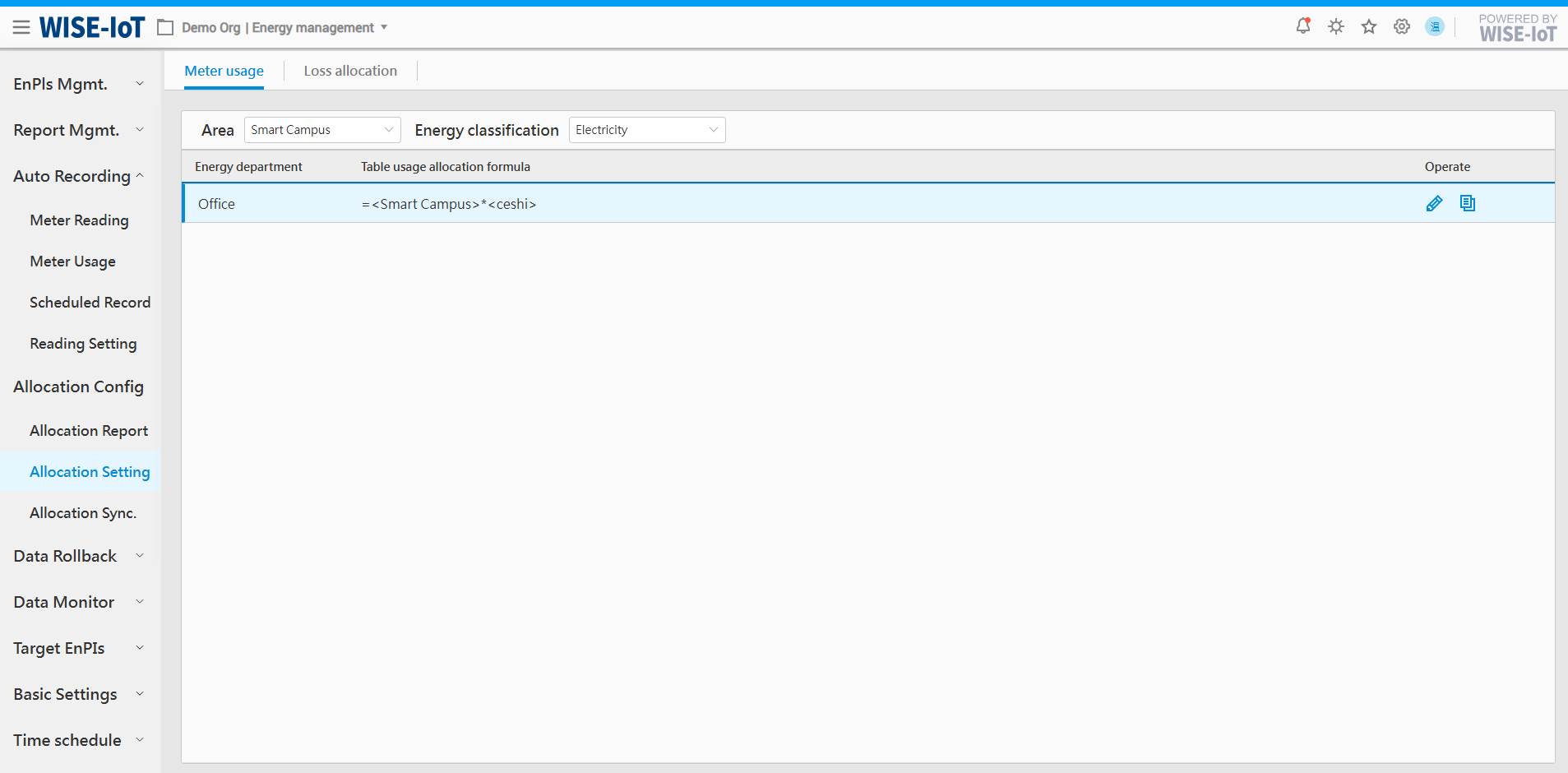Toggle the light/dark theme sun icon
This screenshot has height=773, width=1568.
pyautogui.click(x=1336, y=27)
